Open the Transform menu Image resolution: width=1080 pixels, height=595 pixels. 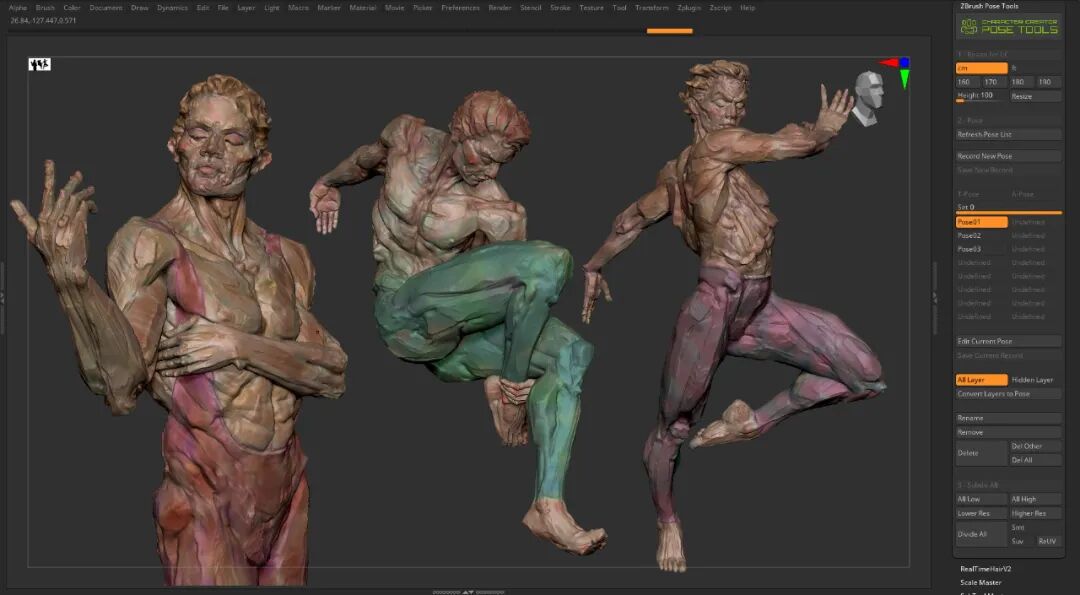pos(652,8)
